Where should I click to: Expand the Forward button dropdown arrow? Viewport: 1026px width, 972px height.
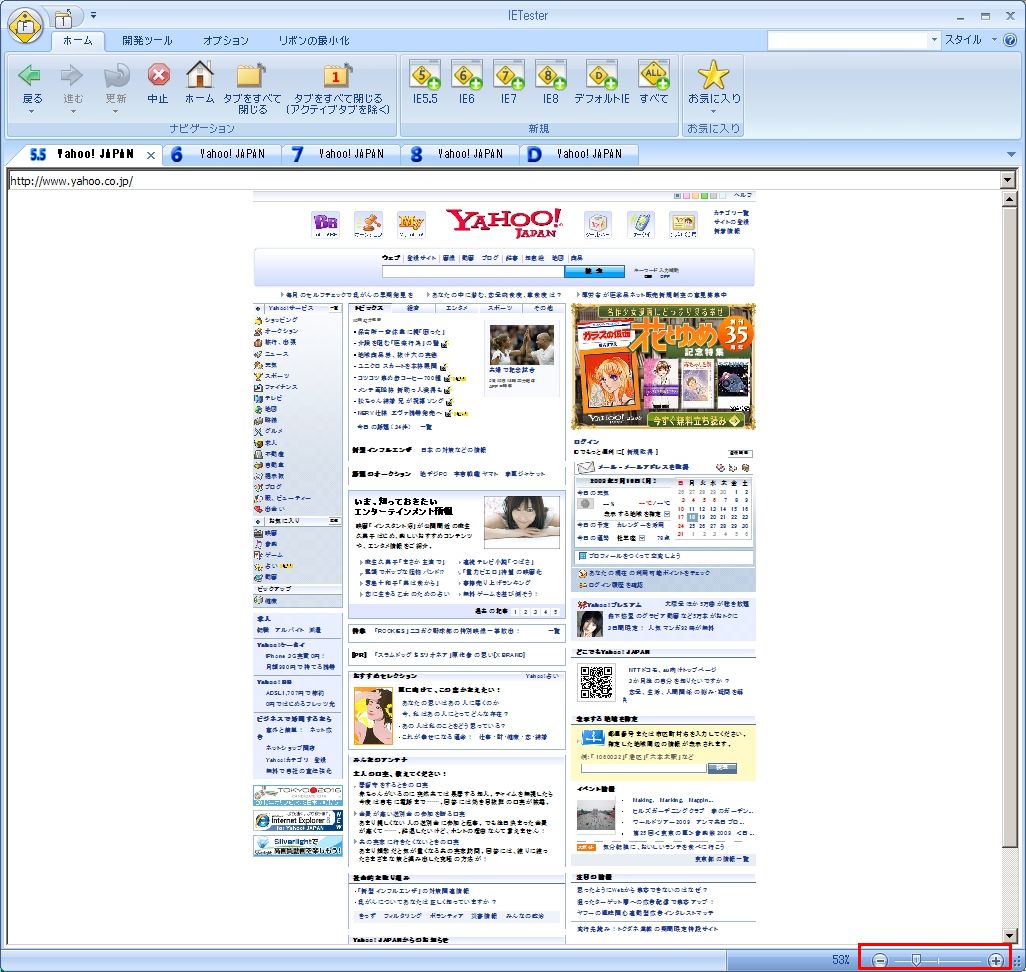tap(73, 112)
